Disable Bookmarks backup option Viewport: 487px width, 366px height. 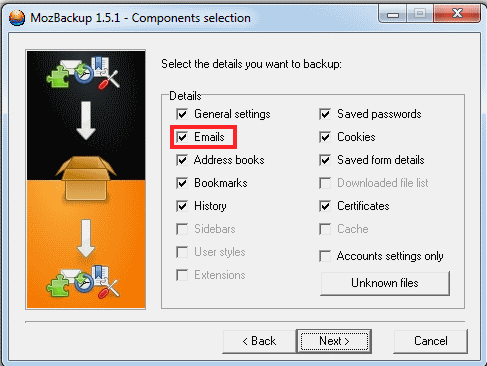click(x=182, y=183)
